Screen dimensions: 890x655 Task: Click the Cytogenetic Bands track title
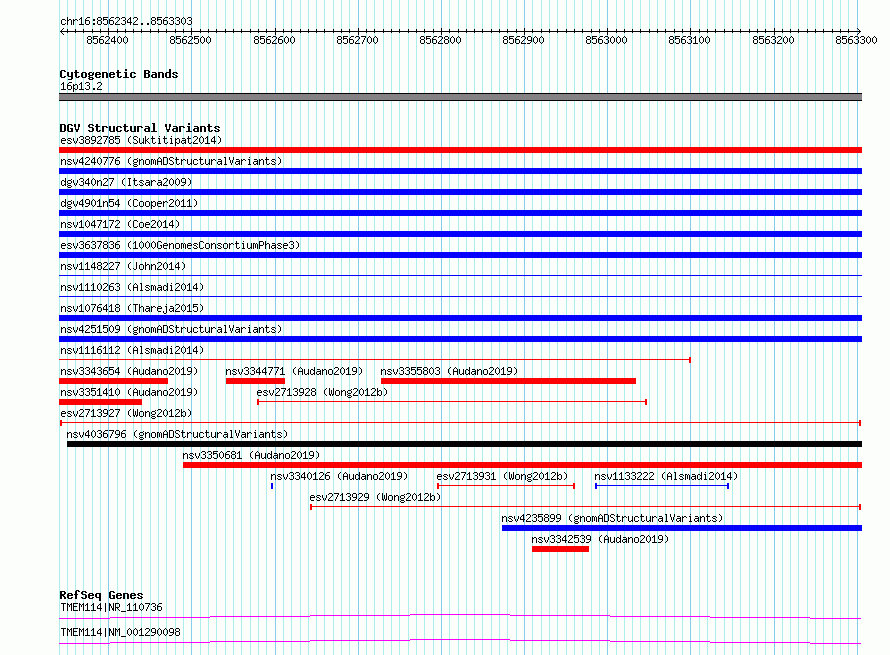click(119, 74)
